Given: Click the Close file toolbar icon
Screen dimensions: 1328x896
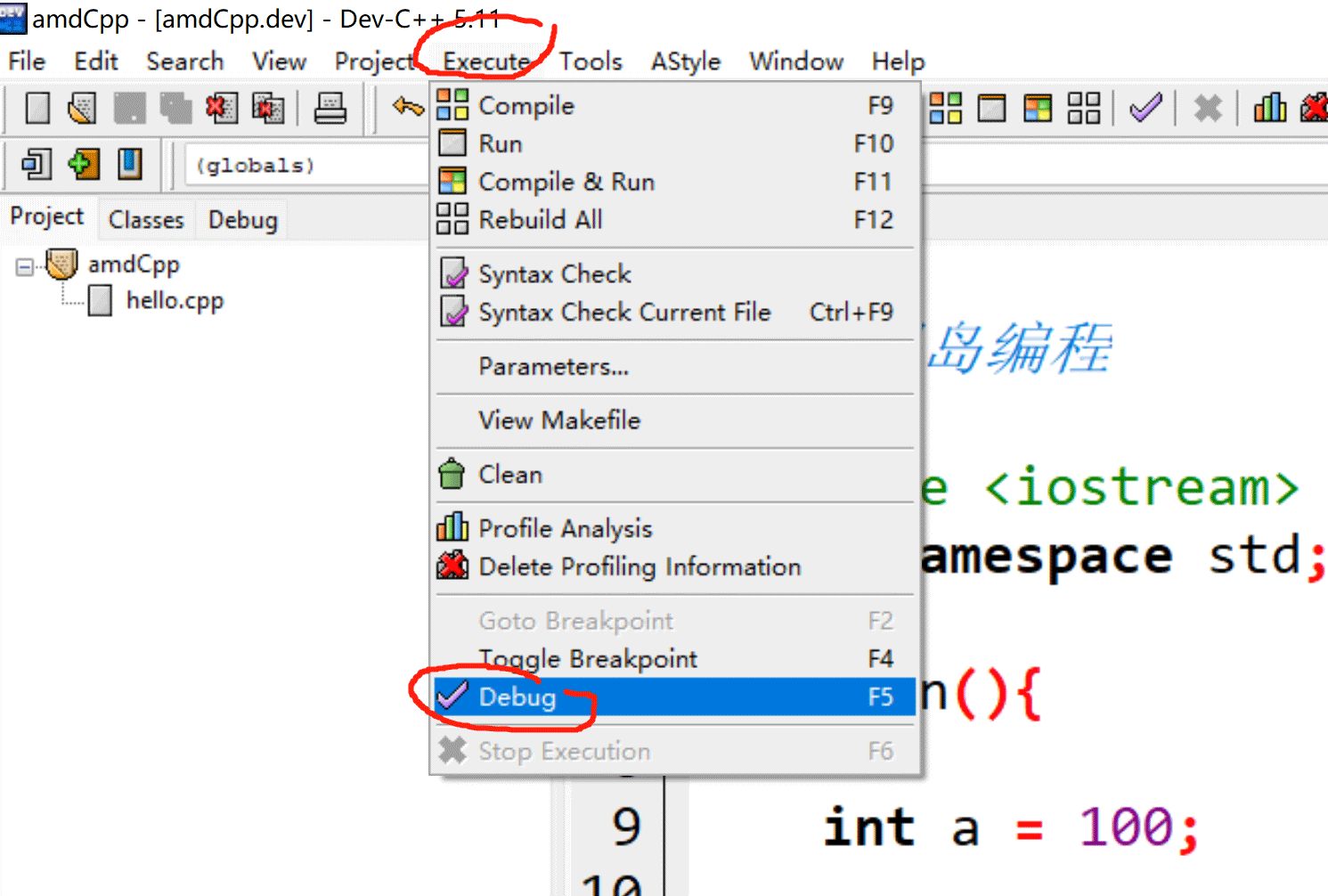Looking at the screenshot, I should [x=222, y=109].
